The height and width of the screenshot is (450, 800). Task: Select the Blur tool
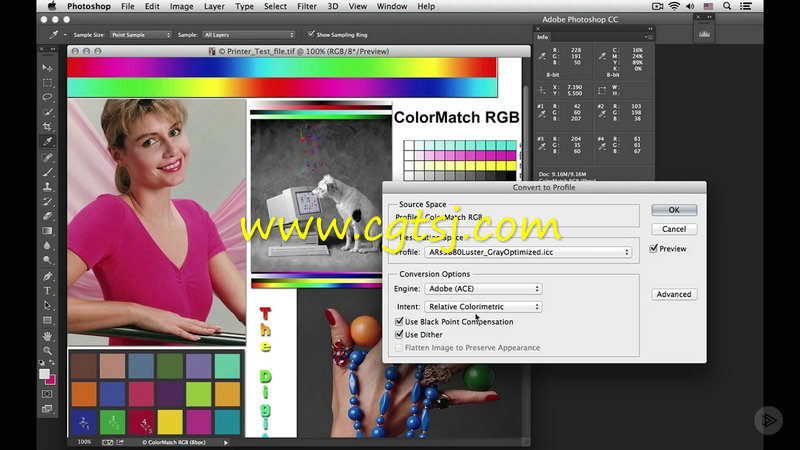pos(47,246)
